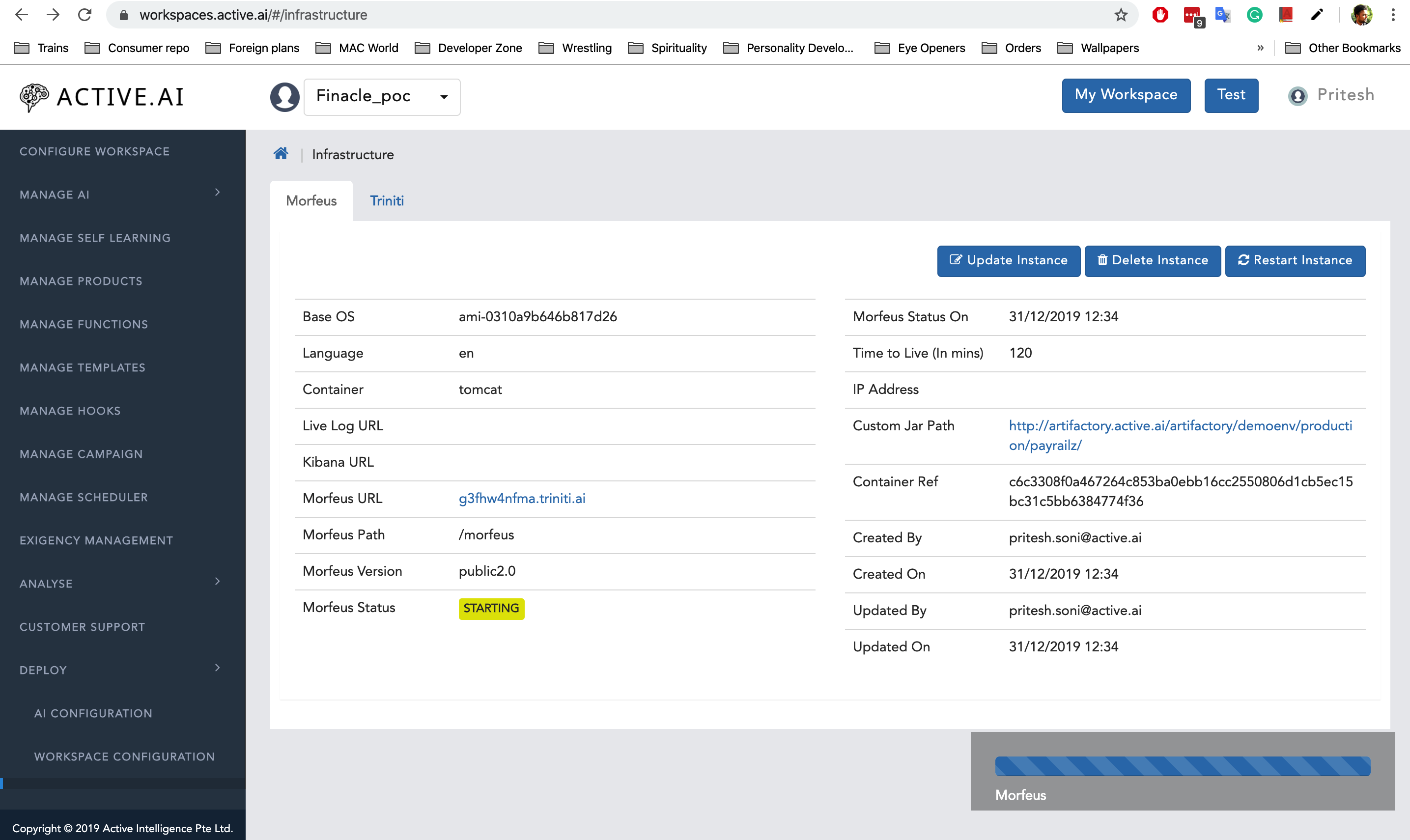The image size is (1410, 840).
Task: Open the black pen extension icon
Action: click(x=1317, y=15)
